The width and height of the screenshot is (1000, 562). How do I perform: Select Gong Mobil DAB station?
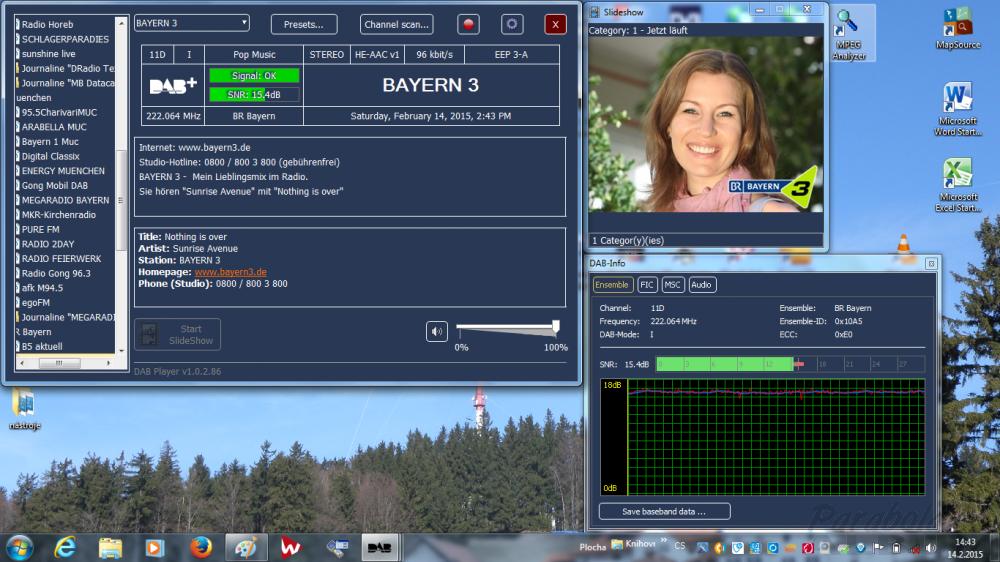click(x=55, y=186)
